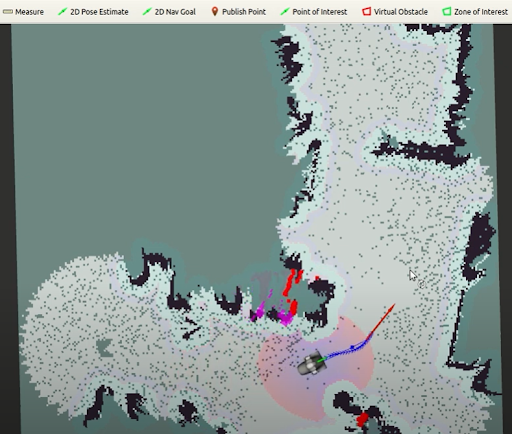512x434 pixels.
Task: Click the Virtual Obstacle text label
Action: pos(401,12)
